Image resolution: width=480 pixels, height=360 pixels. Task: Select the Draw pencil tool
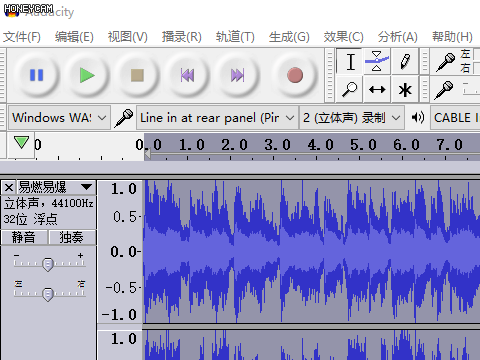pos(405,62)
